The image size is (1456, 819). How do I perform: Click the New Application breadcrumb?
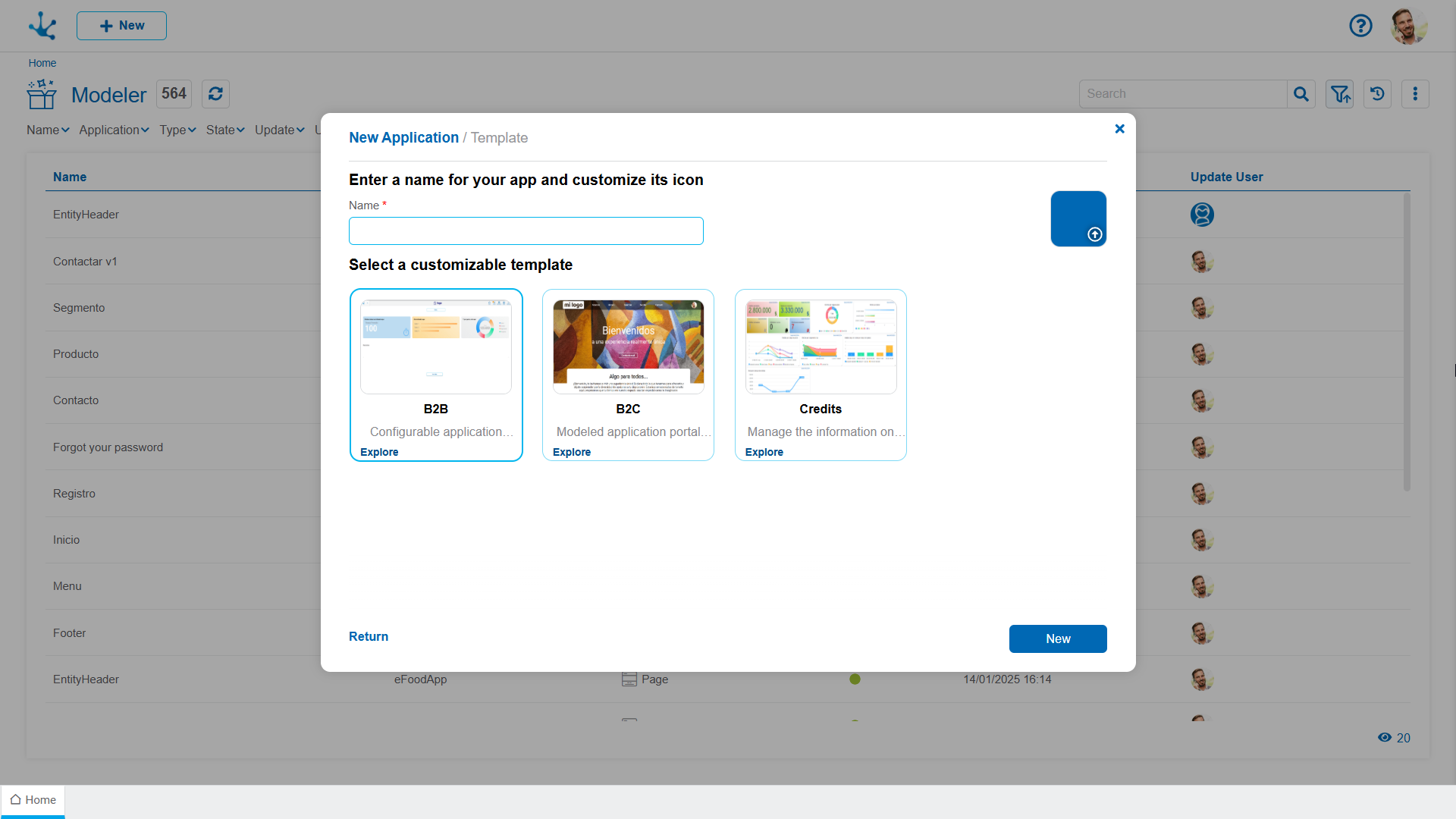tap(403, 138)
